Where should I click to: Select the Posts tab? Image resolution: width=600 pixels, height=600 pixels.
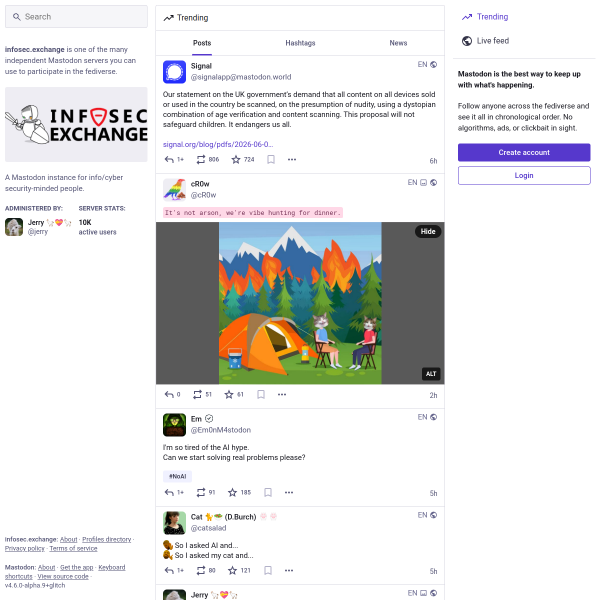tap(202, 43)
